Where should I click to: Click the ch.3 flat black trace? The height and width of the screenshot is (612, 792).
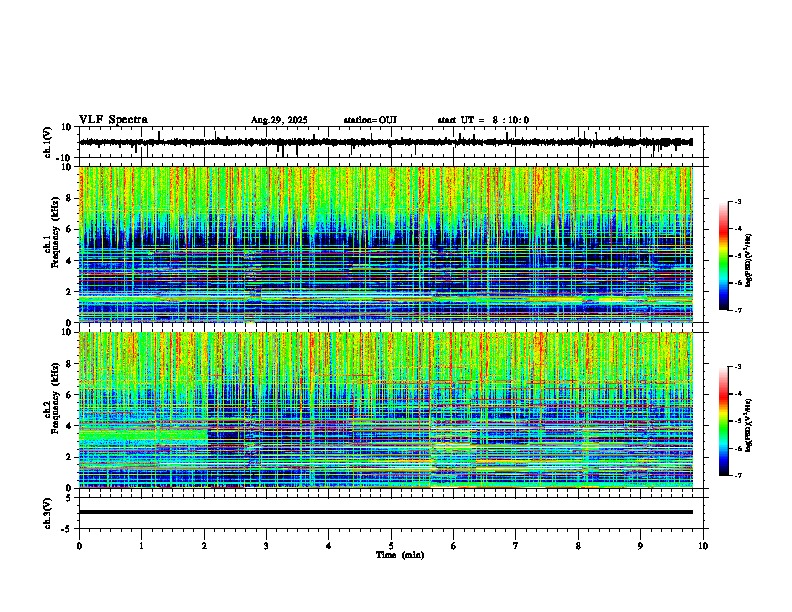pos(386,512)
